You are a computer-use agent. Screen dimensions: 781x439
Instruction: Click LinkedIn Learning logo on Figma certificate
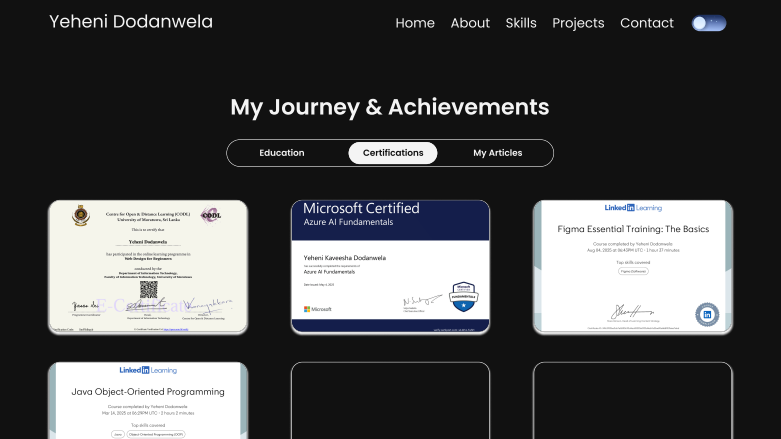pos(633,208)
